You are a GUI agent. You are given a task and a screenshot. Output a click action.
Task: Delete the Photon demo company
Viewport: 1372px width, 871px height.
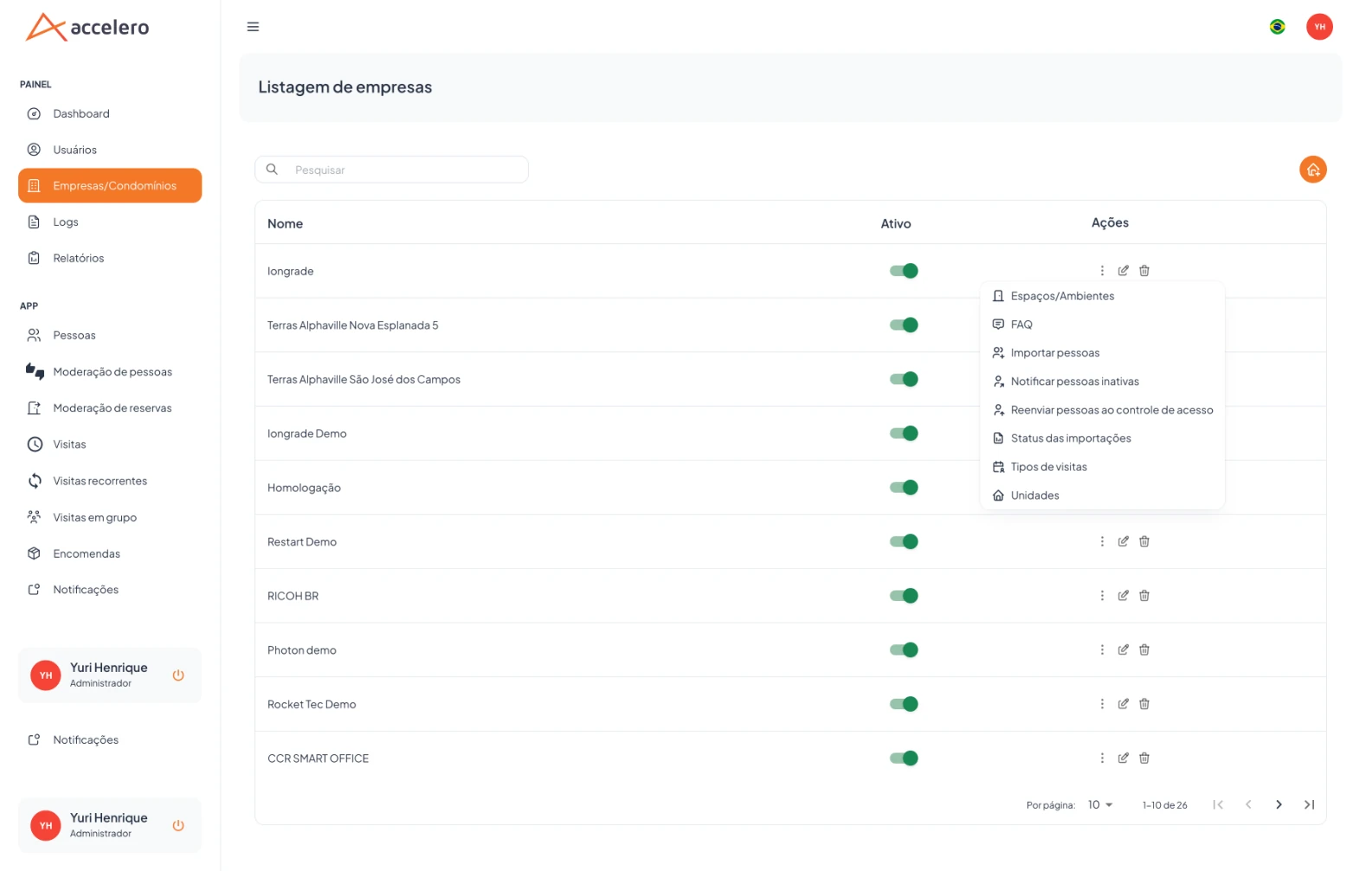click(x=1144, y=650)
